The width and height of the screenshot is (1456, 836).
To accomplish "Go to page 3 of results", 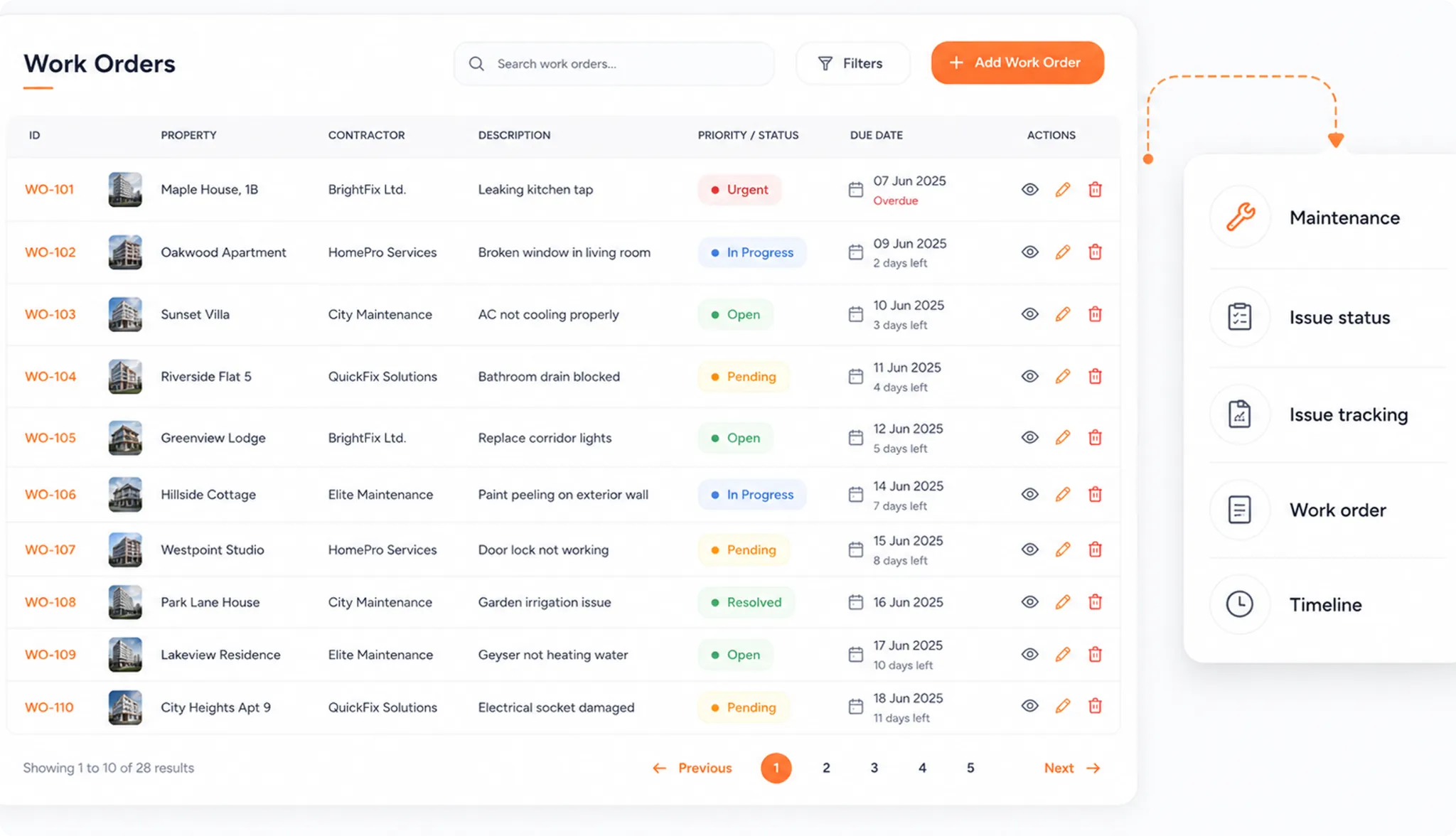I will (874, 768).
